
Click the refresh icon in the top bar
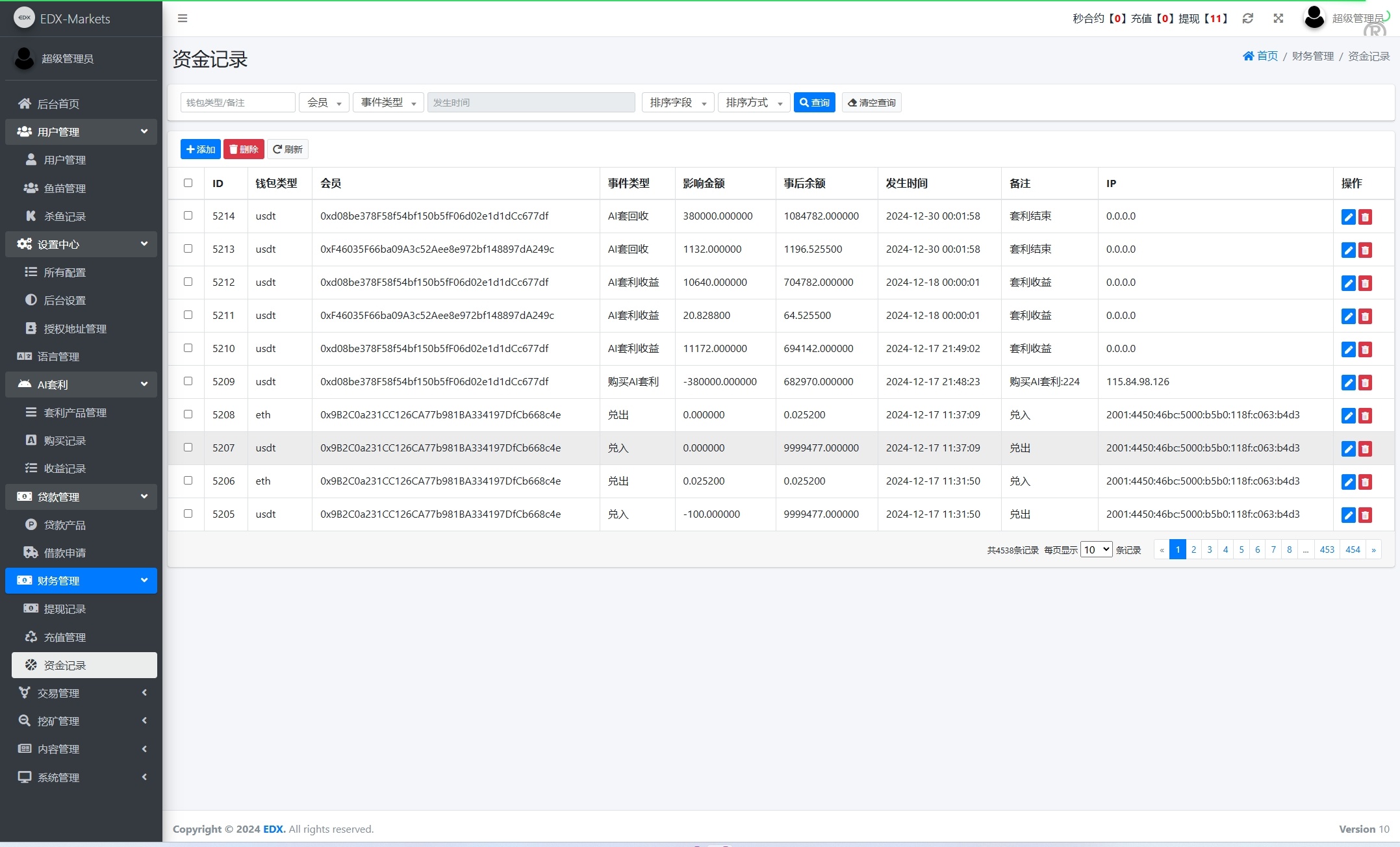pos(1247,18)
